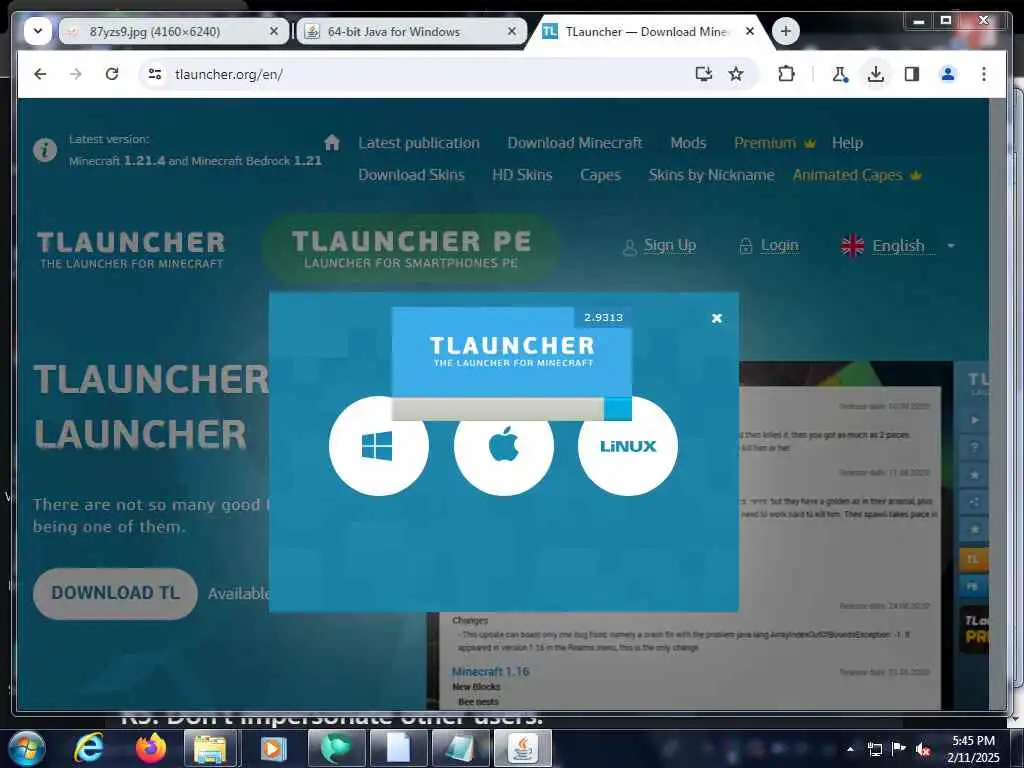Launch Firefox from the taskbar
The height and width of the screenshot is (768, 1024).
click(151, 748)
